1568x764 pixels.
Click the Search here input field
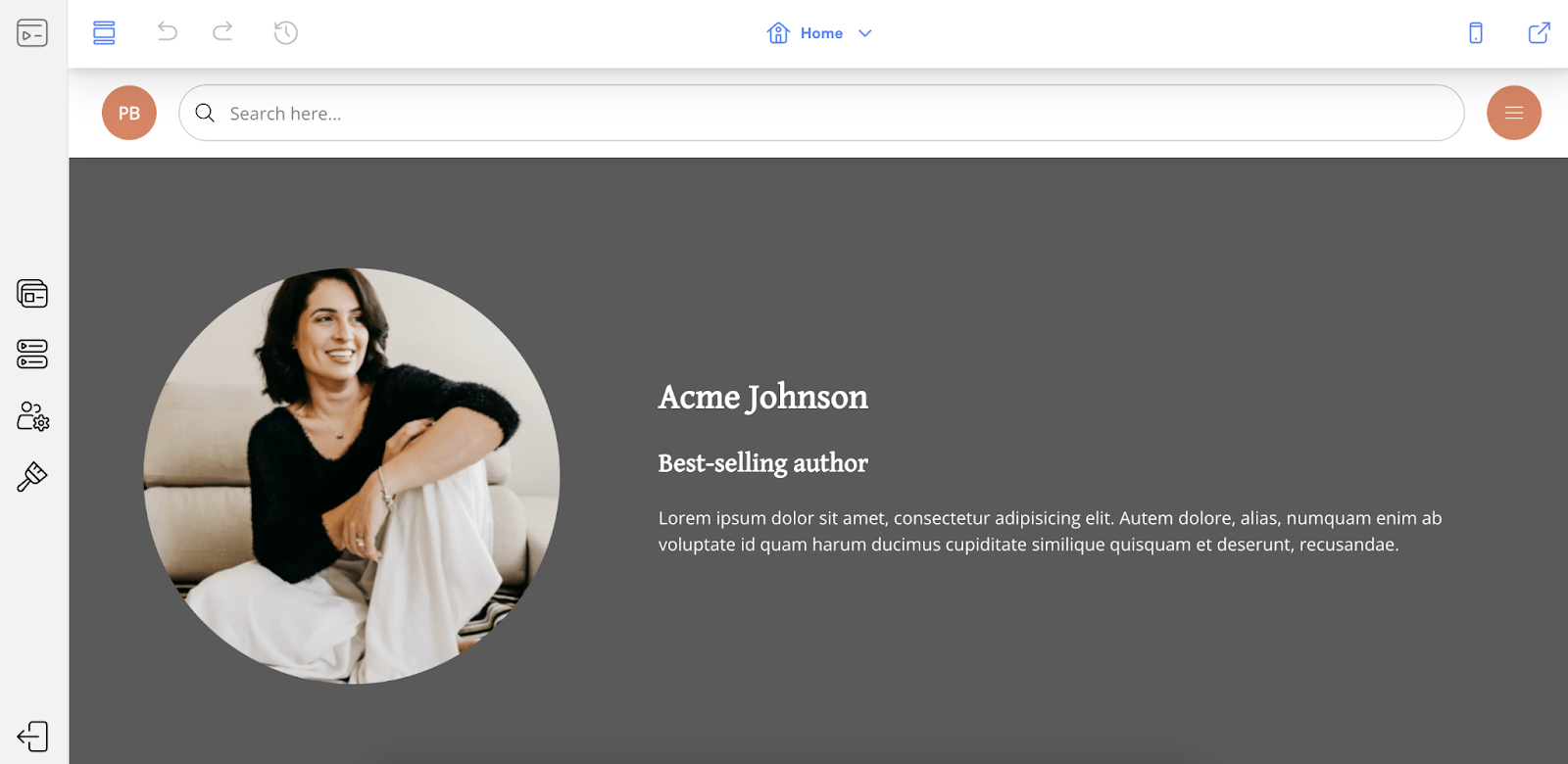[x=821, y=113]
